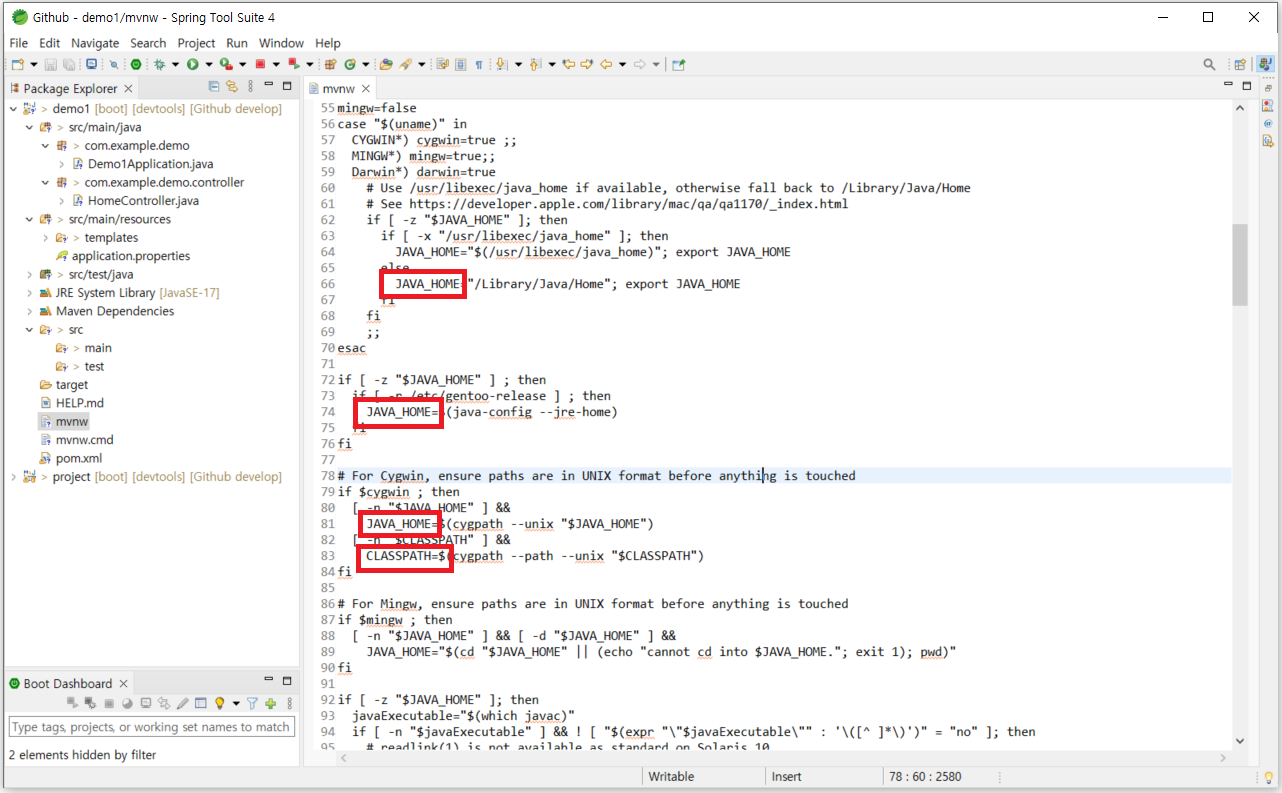The image size is (1282, 793).
Task: Open New item dropdown arrow
Action: [x=34, y=64]
